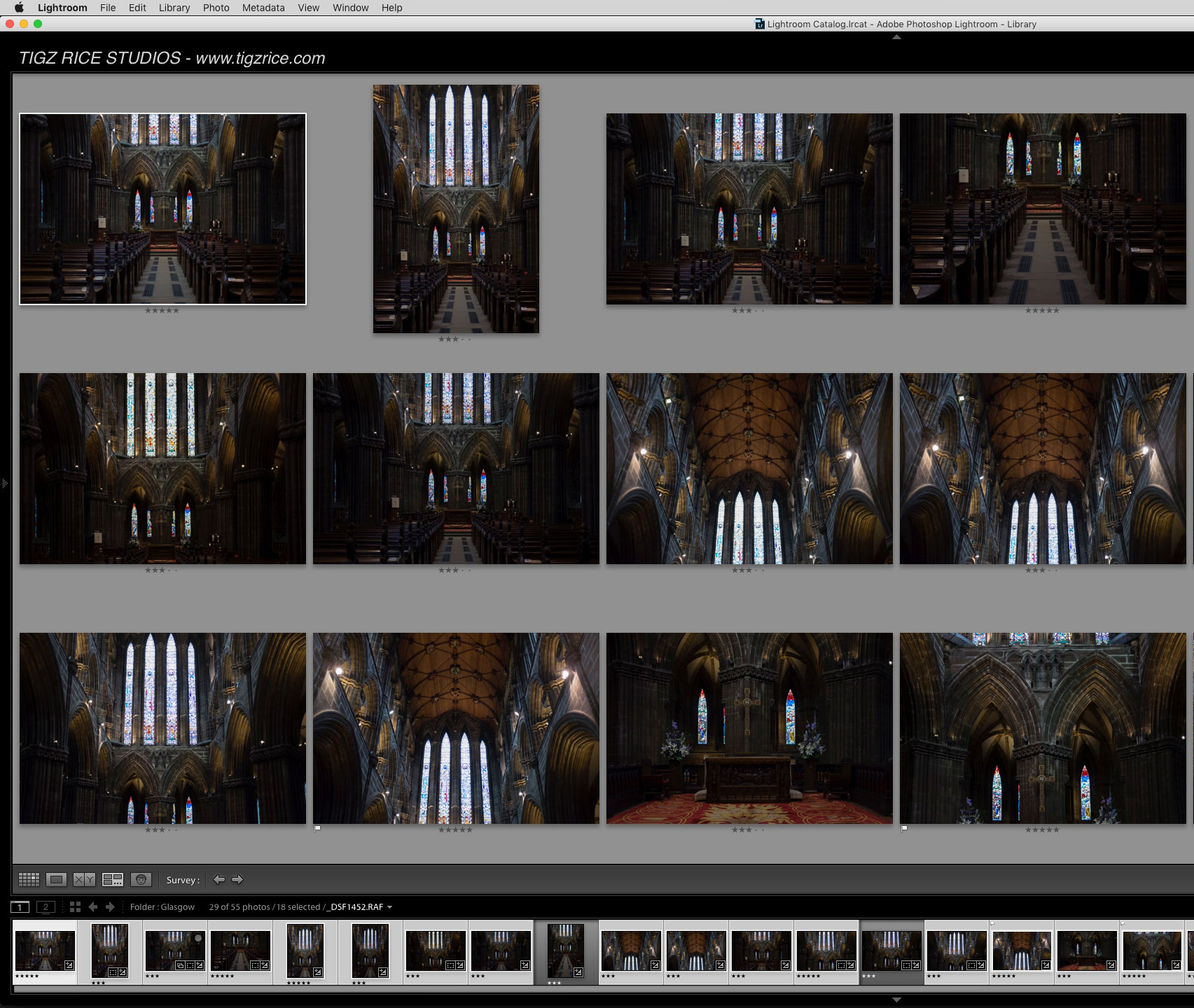Switch to Loupe view icon
The width and height of the screenshot is (1194, 1008).
point(57,880)
